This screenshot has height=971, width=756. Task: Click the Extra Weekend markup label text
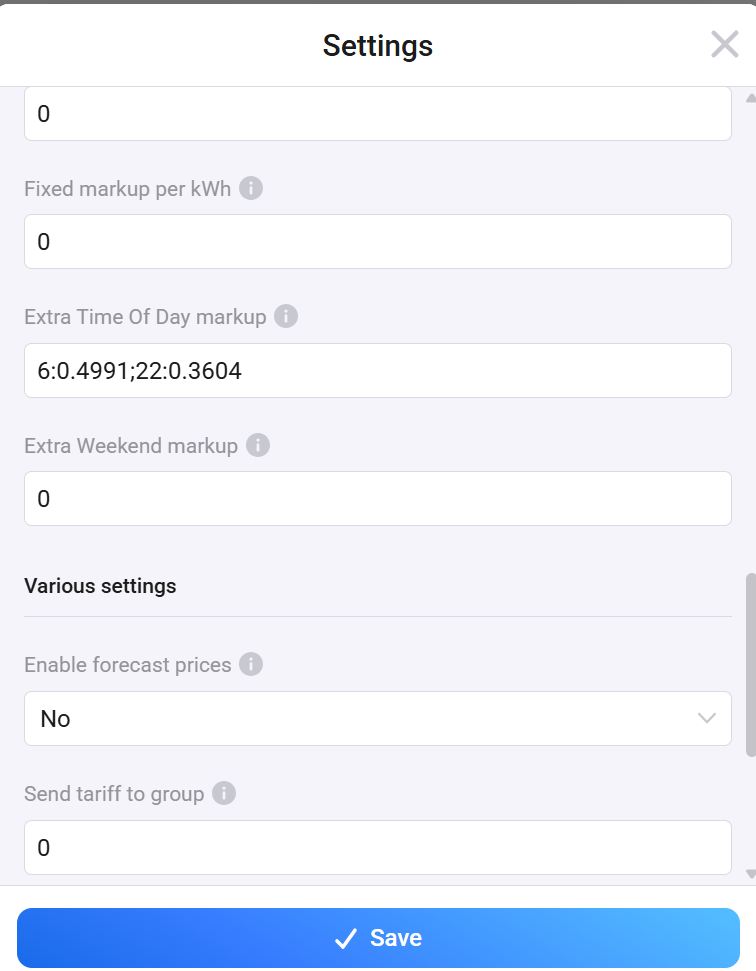click(x=131, y=446)
